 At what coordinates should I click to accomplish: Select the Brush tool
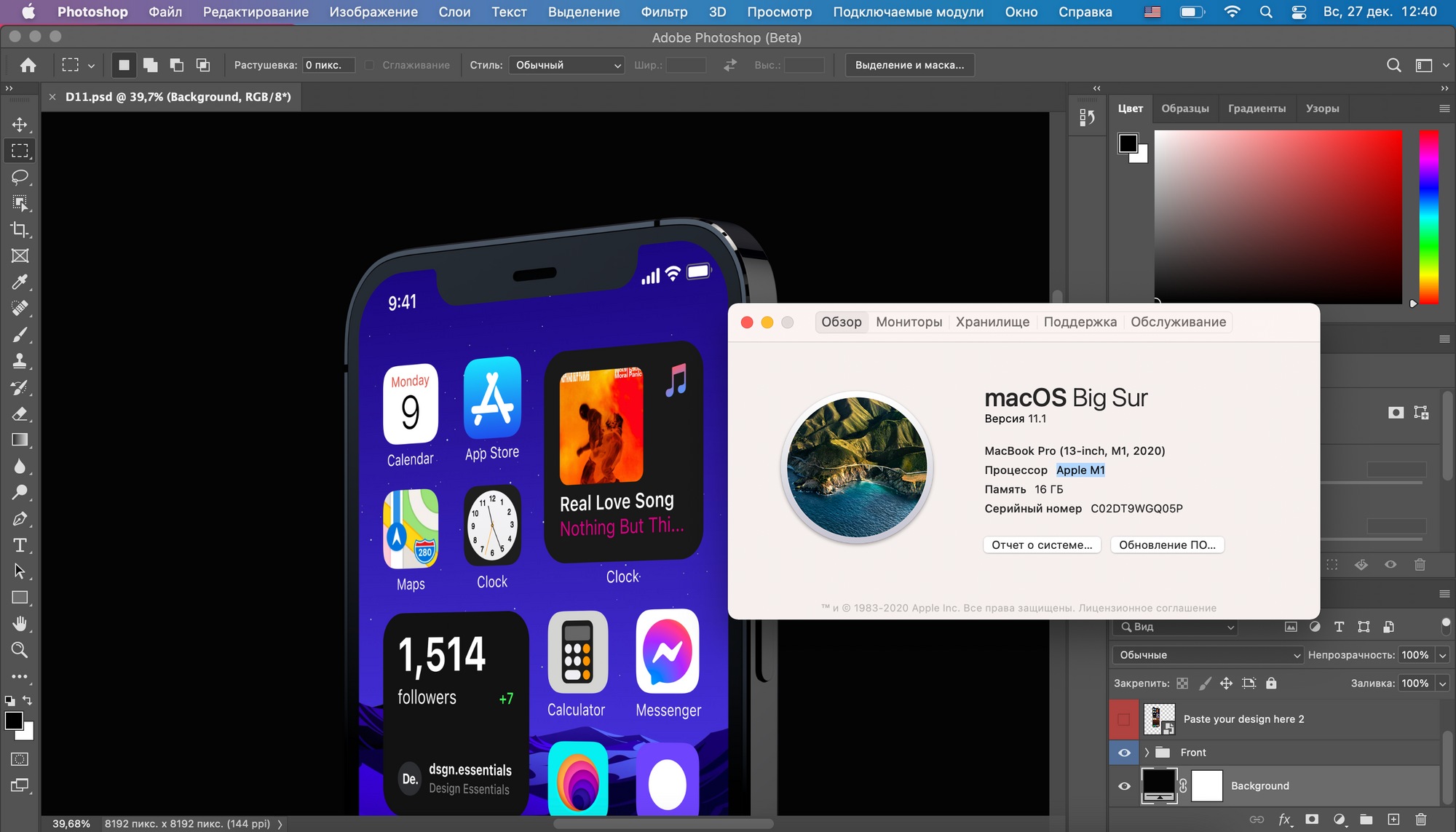[x=20, y=334]
